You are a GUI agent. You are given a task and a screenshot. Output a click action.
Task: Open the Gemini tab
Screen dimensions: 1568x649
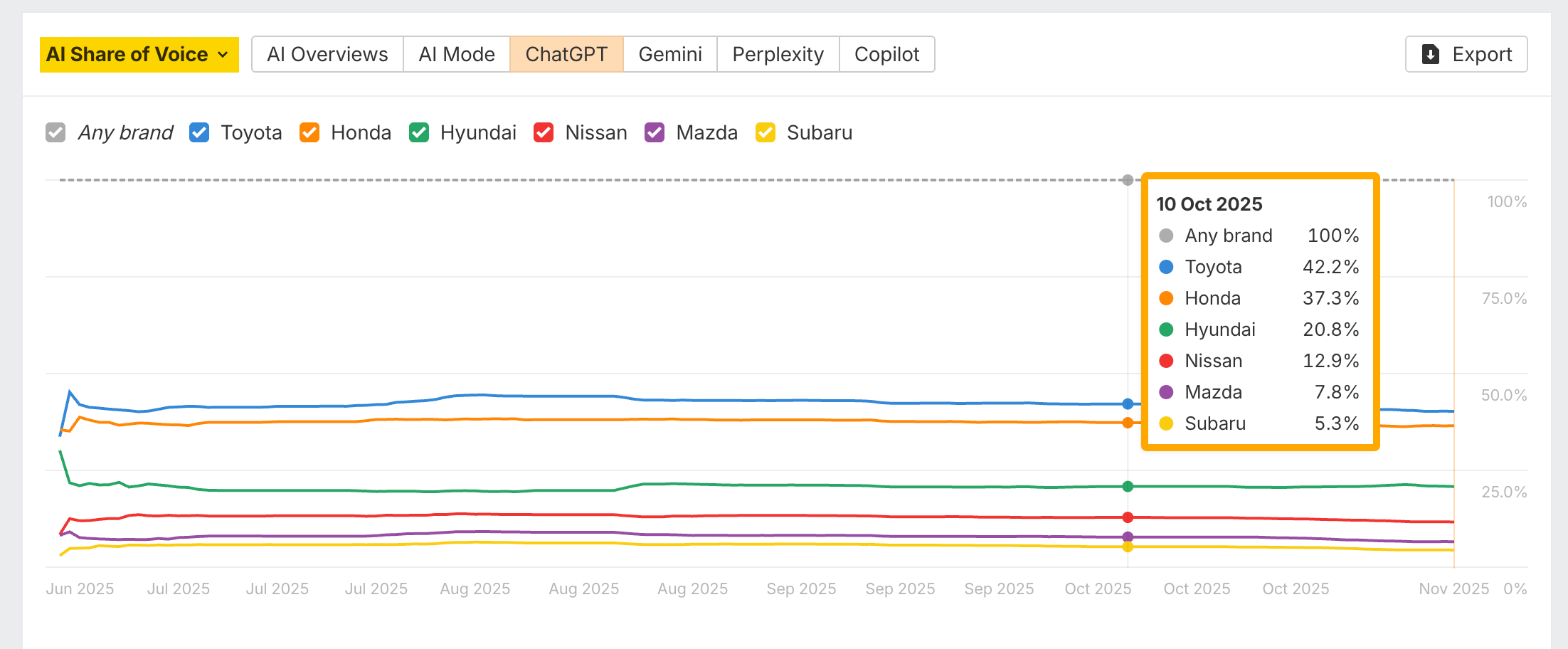tap(669, 55)
